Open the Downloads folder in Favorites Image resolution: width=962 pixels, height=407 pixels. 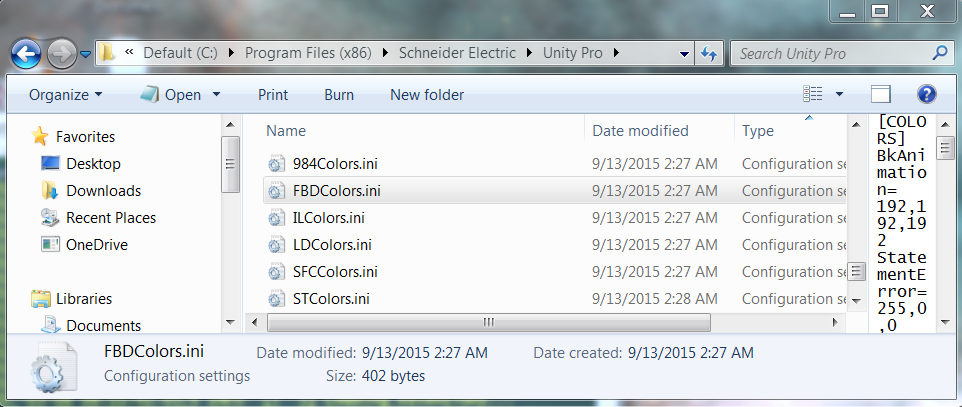coord(103,191)
